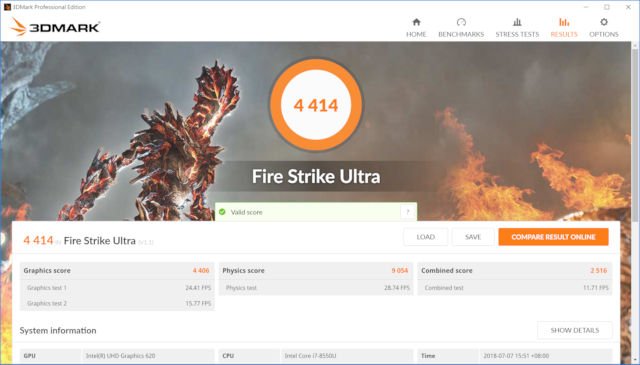This screenshot has height=365, width=640.
Task: Maximize the 3DMark window
Action: point(607,7)
